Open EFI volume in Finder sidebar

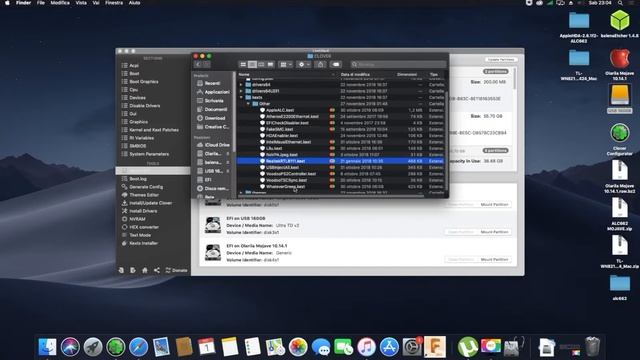(204, 180)
